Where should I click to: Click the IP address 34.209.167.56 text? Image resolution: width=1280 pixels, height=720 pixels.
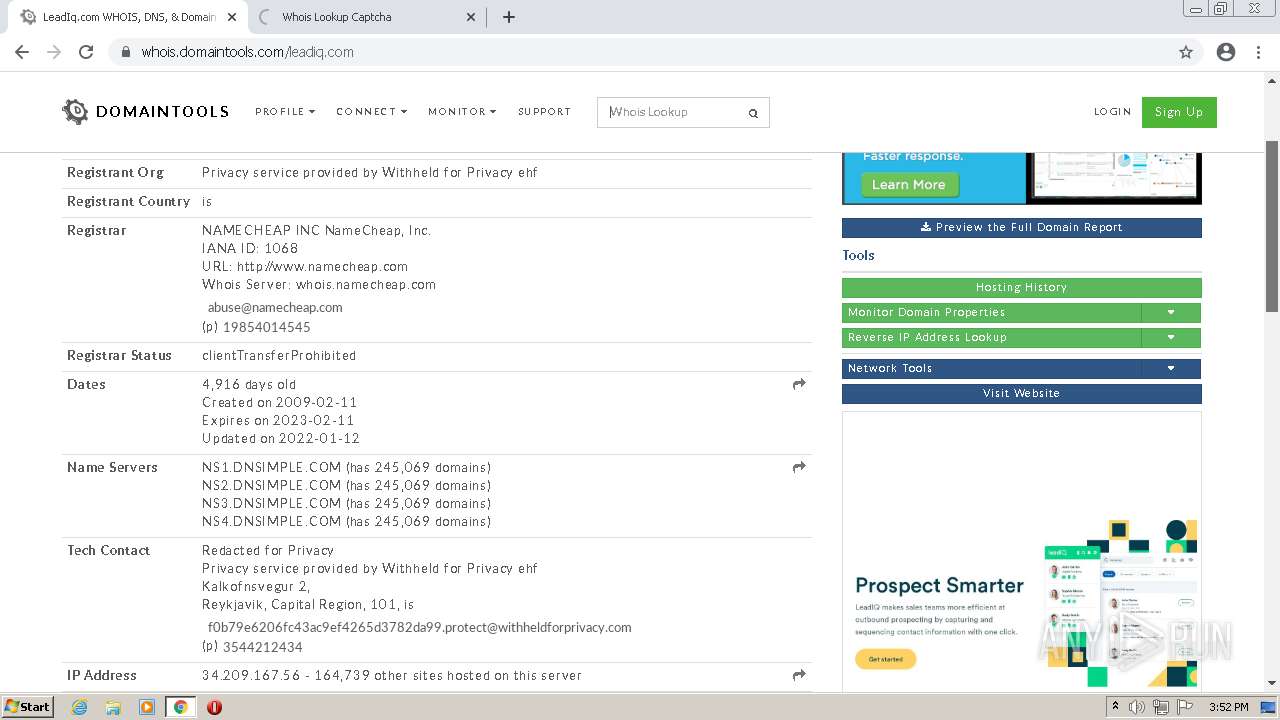[x=251, y=675]
